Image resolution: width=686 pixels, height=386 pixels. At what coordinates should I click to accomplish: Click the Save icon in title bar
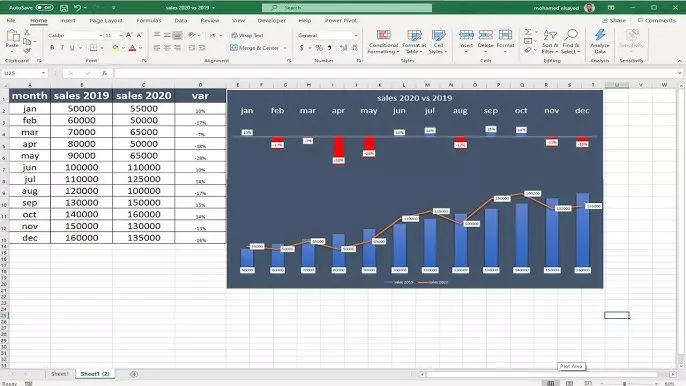pos(63,8)
